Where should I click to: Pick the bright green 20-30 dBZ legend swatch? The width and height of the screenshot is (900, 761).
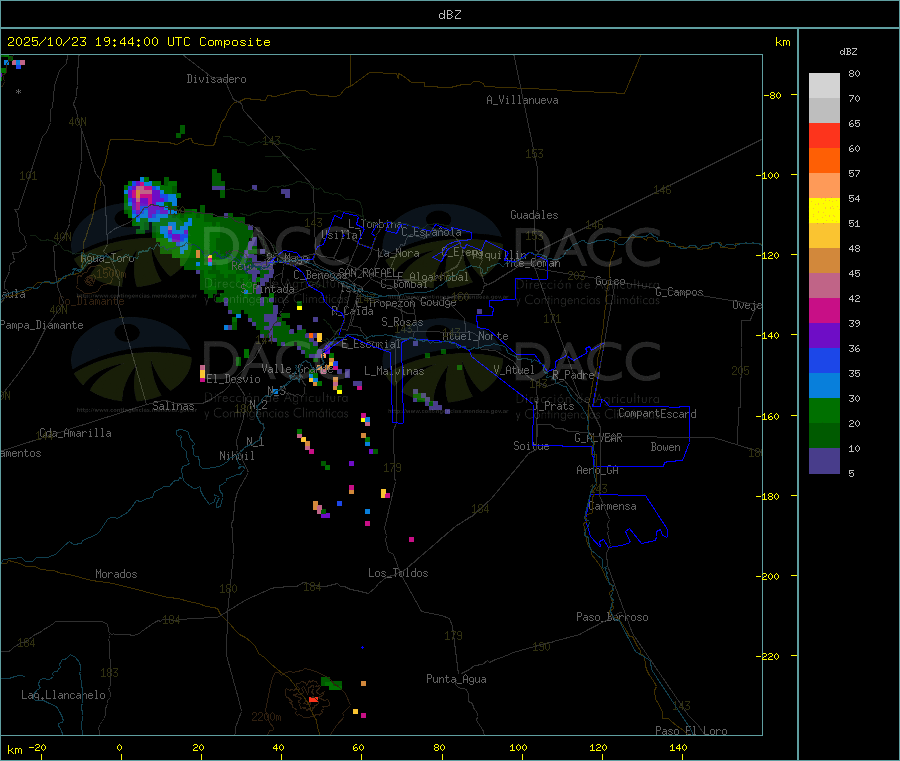tap(824, 410)
